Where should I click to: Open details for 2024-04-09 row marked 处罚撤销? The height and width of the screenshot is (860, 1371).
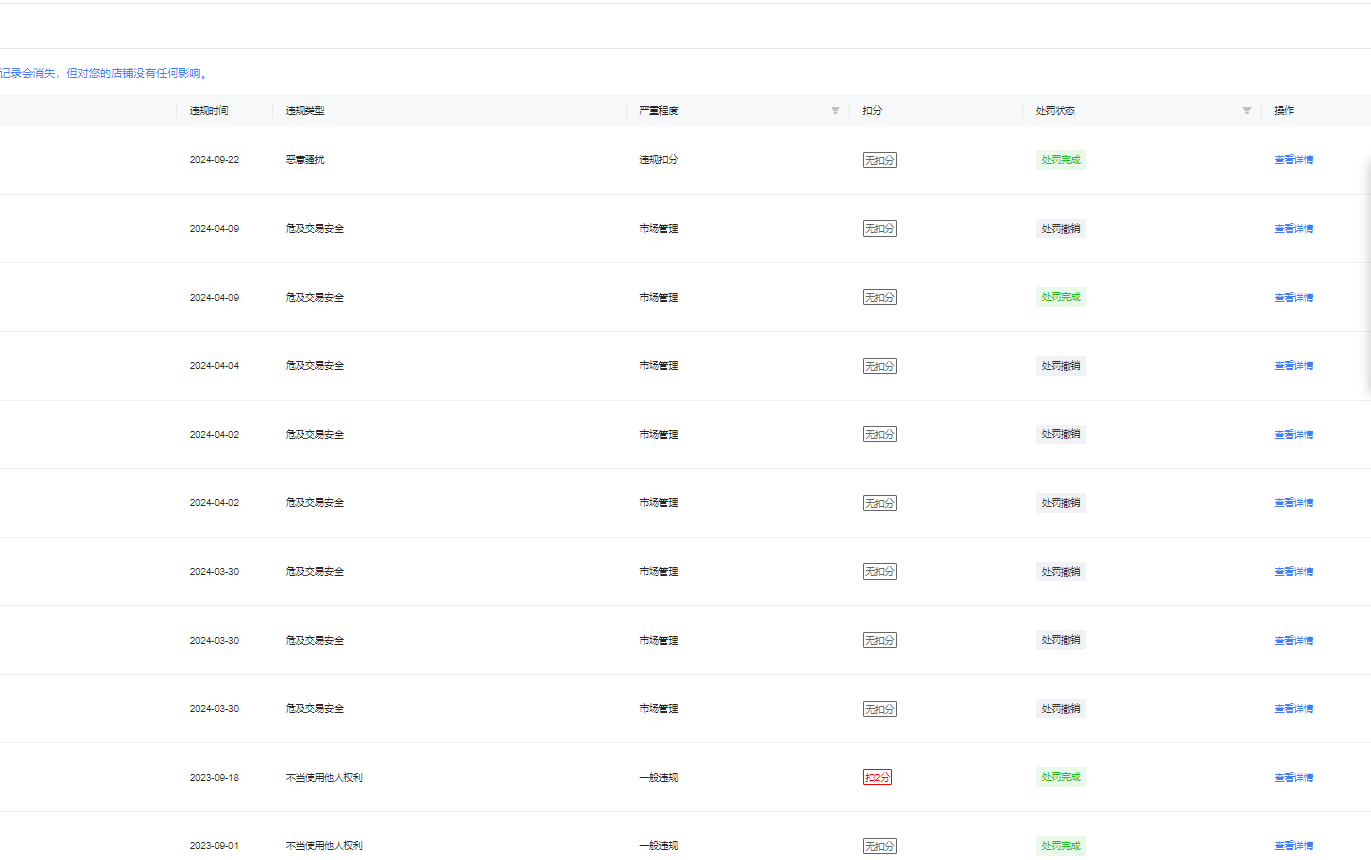(1293, 229)
